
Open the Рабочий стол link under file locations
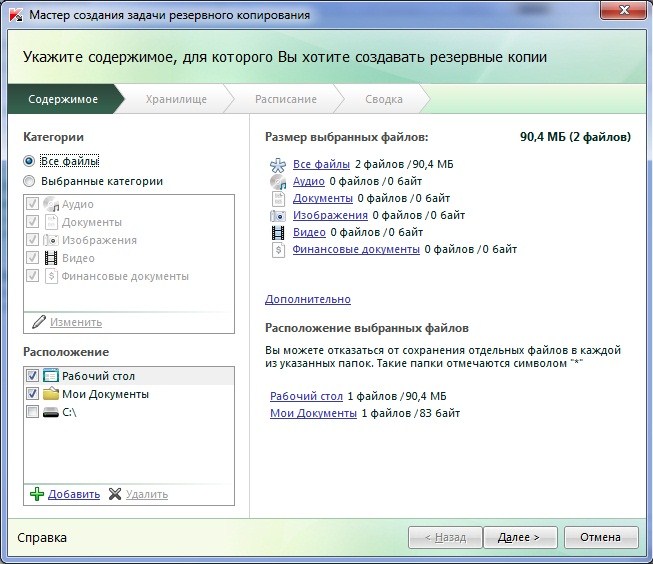[x=307, y=396]
